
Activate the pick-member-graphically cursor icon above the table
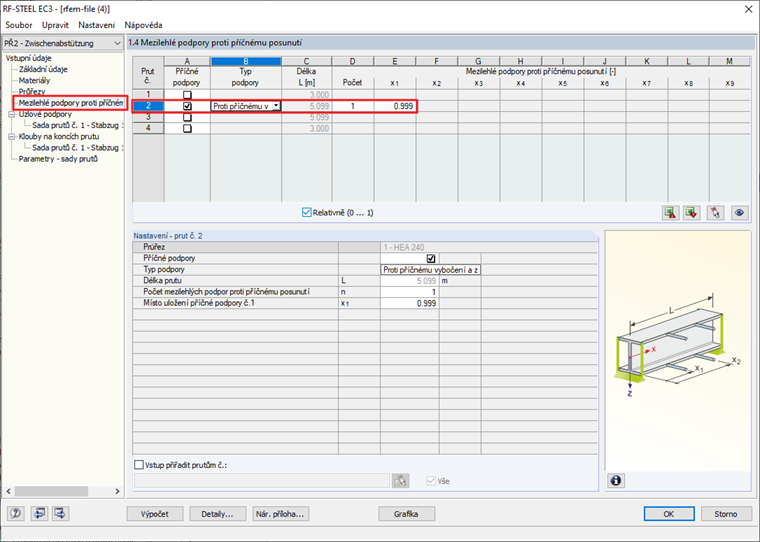pos(715,213)
